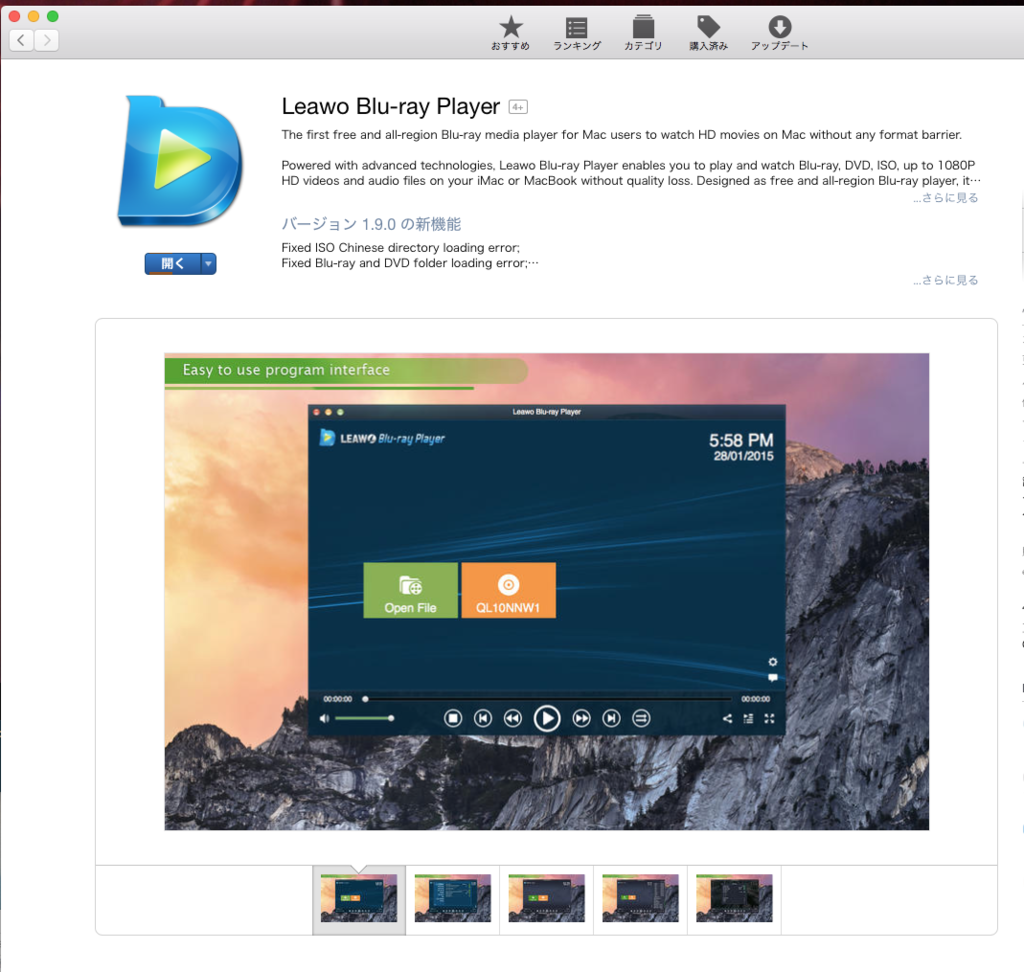The width and height of the screenshot is (1024, 972).
Task: Click the main screenshot preview image
Action: click(x=547, y=592)
